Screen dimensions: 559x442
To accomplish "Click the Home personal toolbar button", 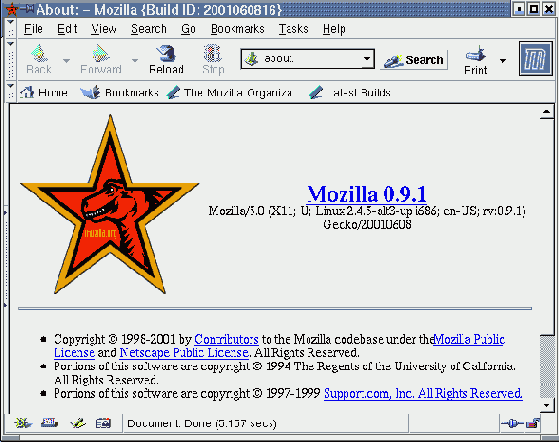I will (43, 93).
